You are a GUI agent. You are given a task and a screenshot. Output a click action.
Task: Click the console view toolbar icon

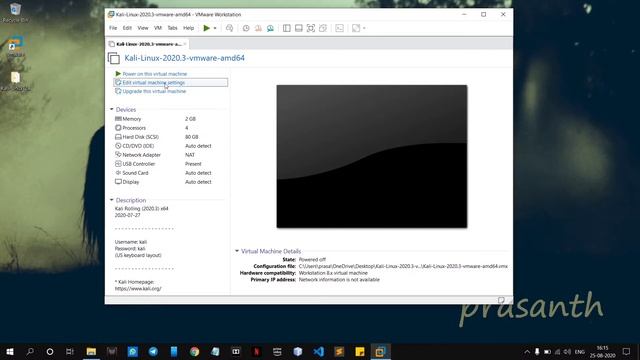(x=339, y=28)
